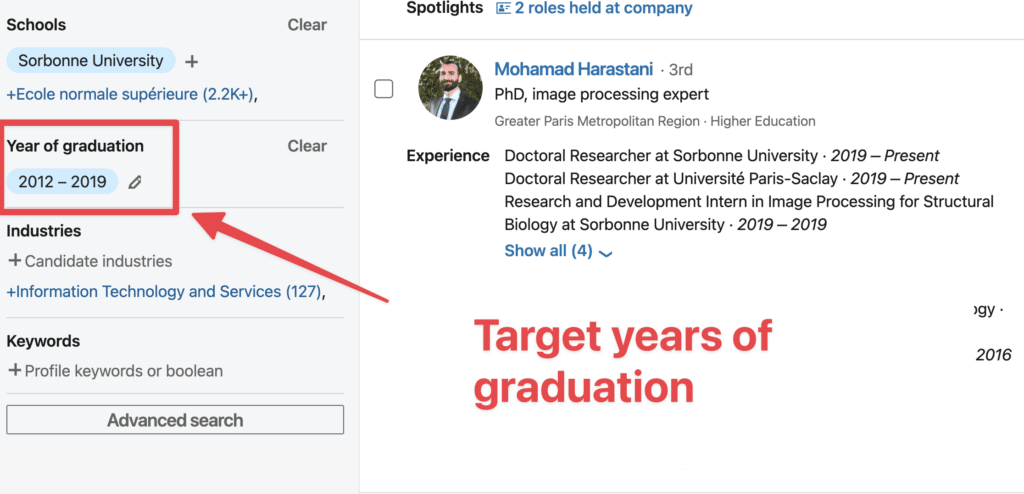Click the Profile keywords or boolean field
The image size is (1024, 494).
(123, 371)
